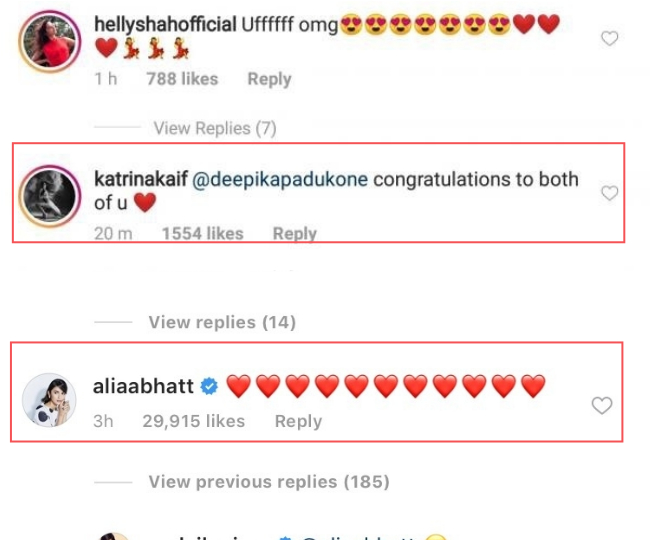Open aliaabhatt's profile photo
The image size is (650, 540).
point(49,400)
